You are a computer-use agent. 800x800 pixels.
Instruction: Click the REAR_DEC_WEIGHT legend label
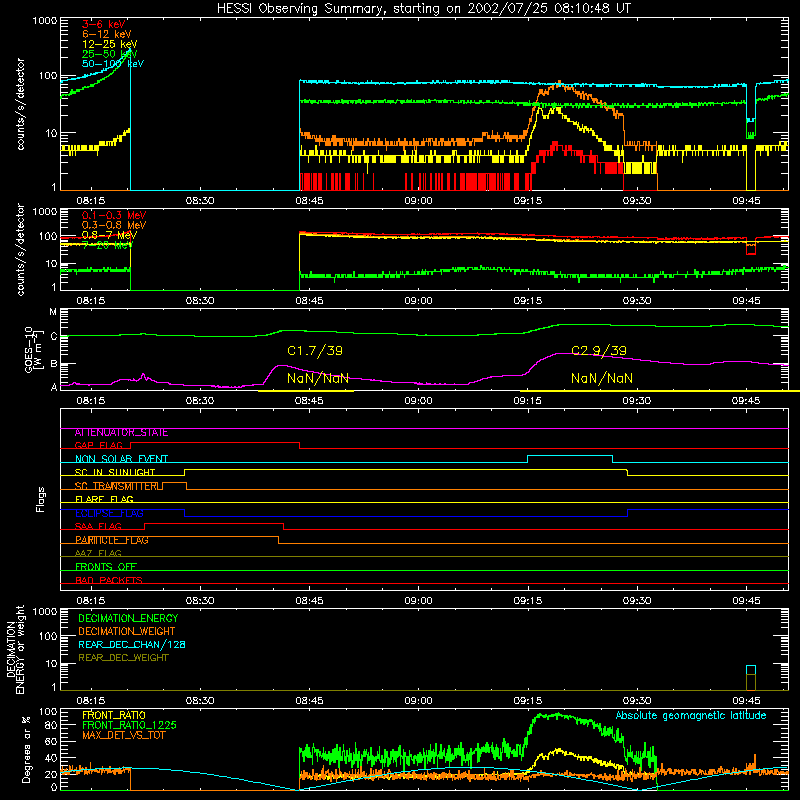point(123,658)
